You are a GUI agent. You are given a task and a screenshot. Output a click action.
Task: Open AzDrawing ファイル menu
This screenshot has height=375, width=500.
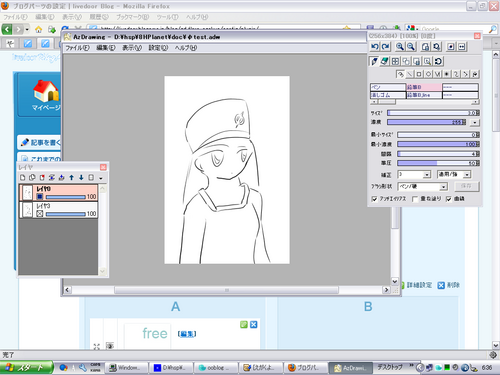tap(77, 48)
